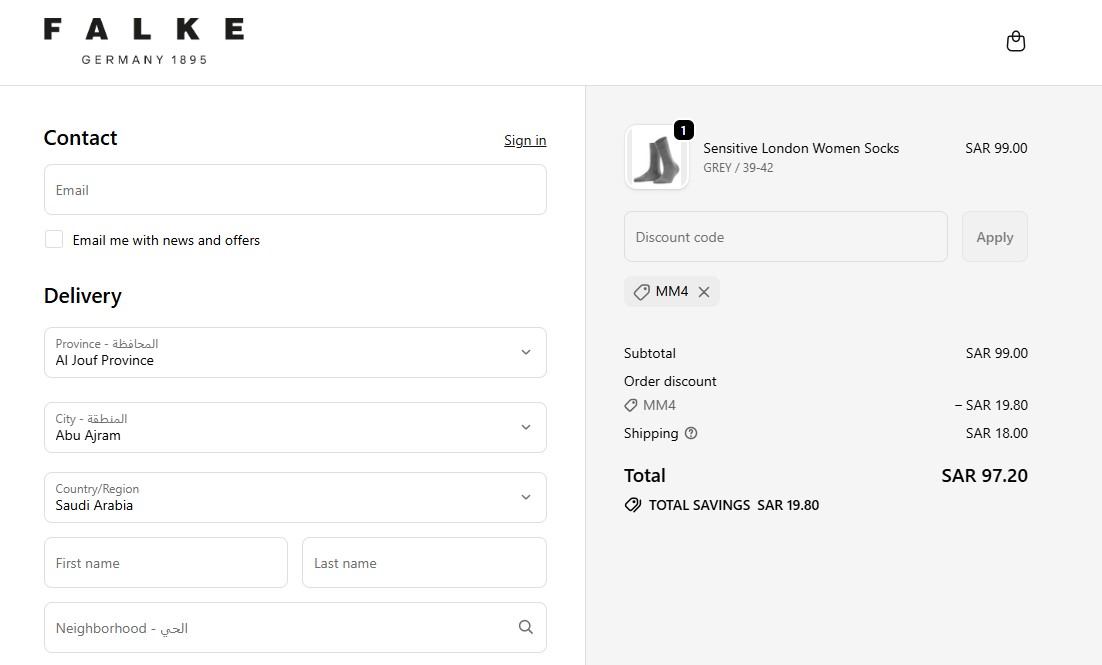Screen dimensions: 1102x665
Task: Click the discount tag icon in MM4 chip
Action: coord(641,292)
